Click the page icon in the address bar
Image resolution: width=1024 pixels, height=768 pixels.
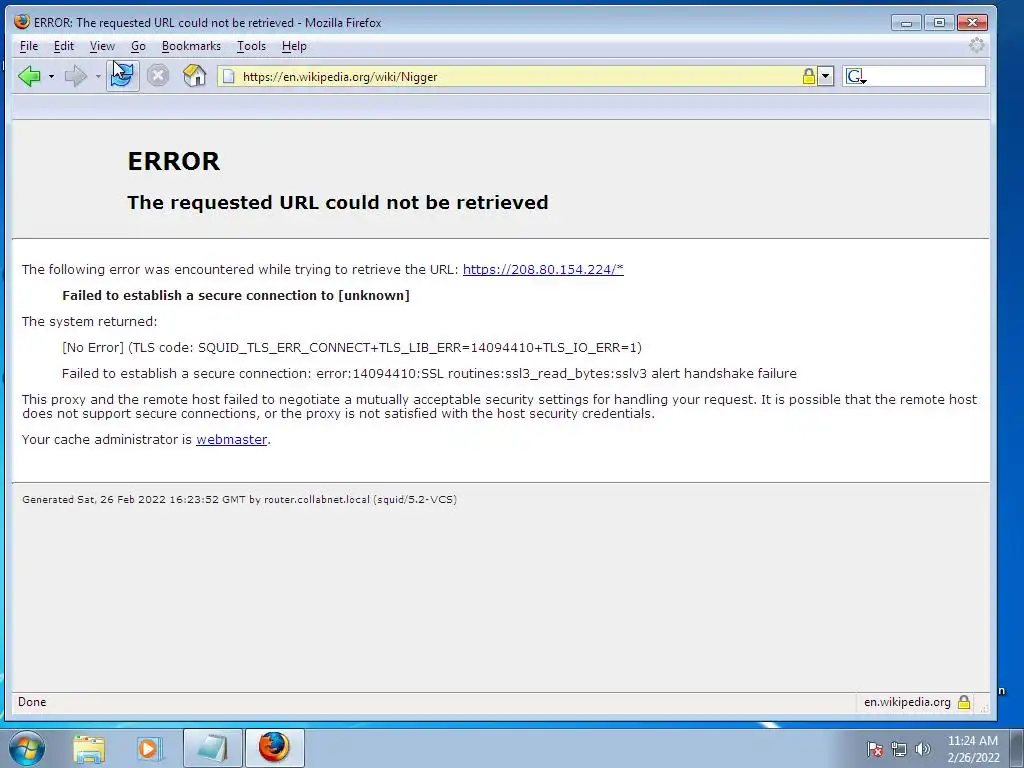click(x=229, y=76)
